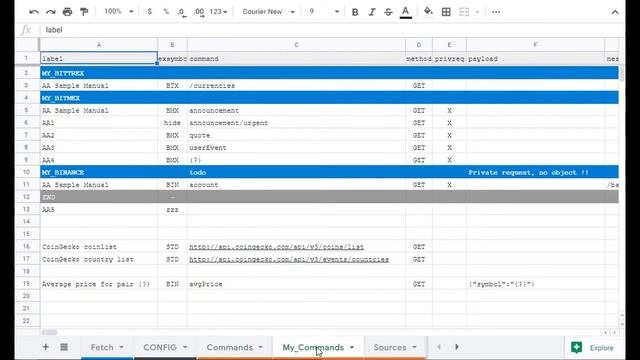Open the Fetch tab options arrow

click(x=122, y=347)
